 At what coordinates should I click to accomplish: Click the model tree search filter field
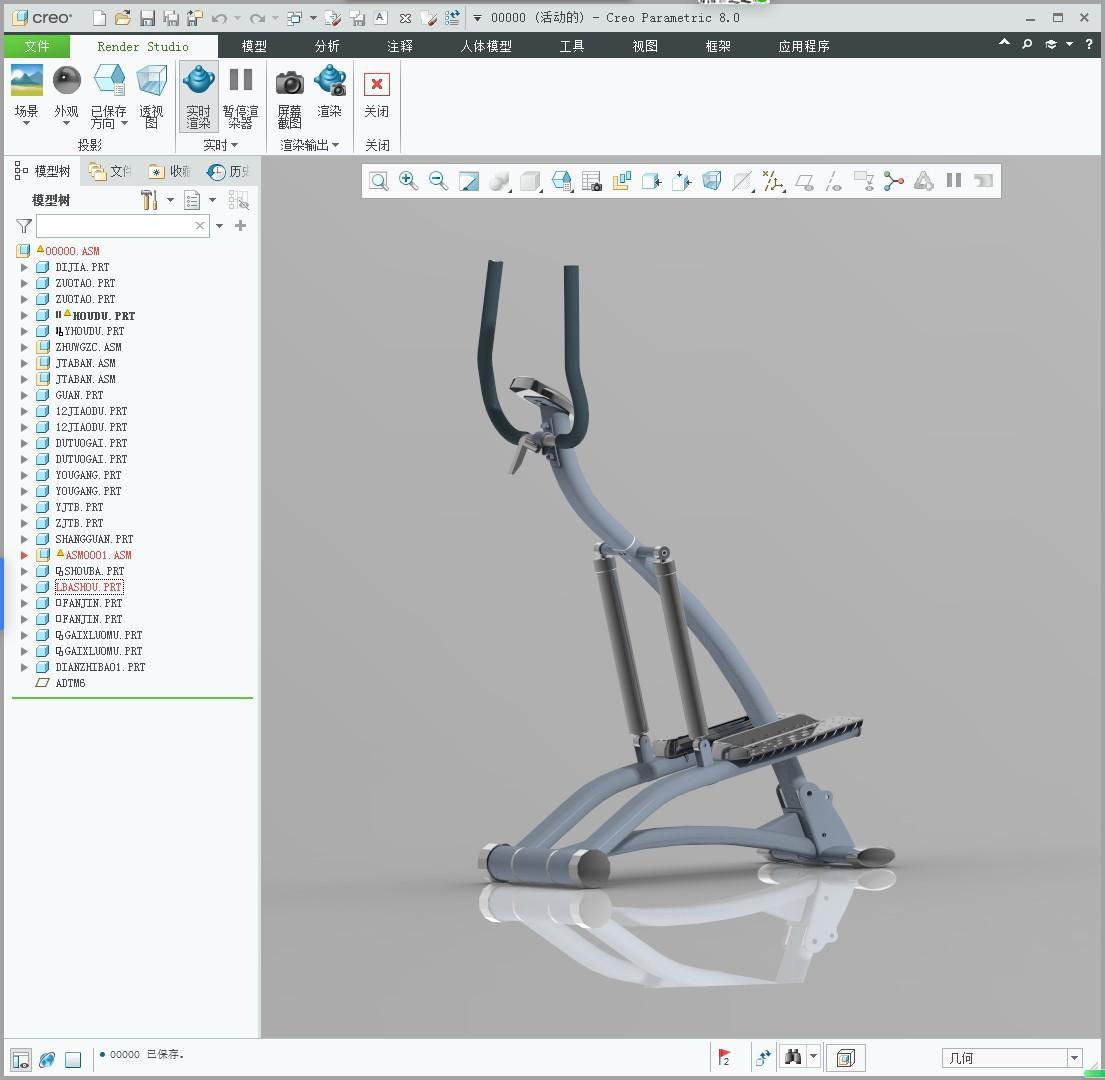[x=115, y=226]
